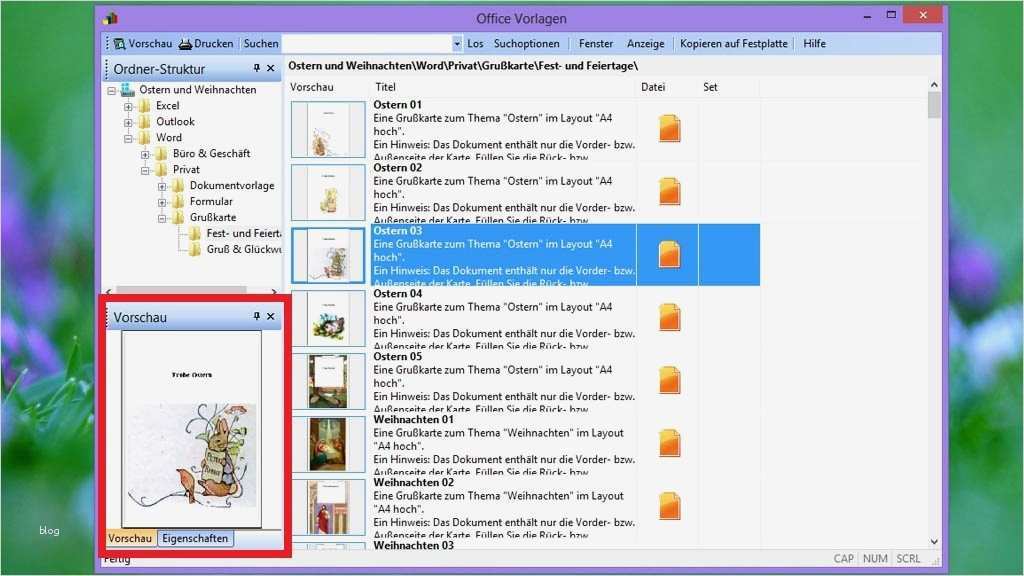
Task: Click the tree scrollbar right arrow
Action: click(274, 291)
